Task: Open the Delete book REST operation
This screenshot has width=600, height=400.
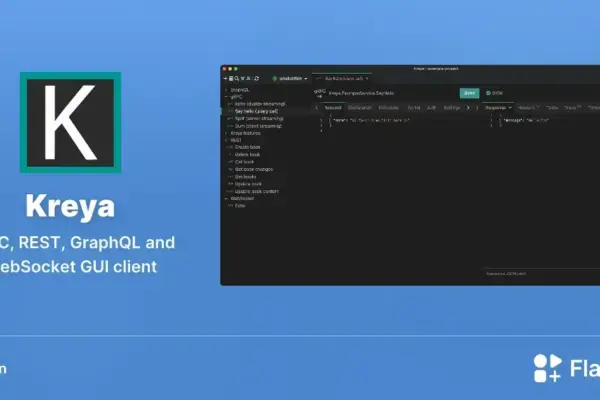Action: [247, 155]
